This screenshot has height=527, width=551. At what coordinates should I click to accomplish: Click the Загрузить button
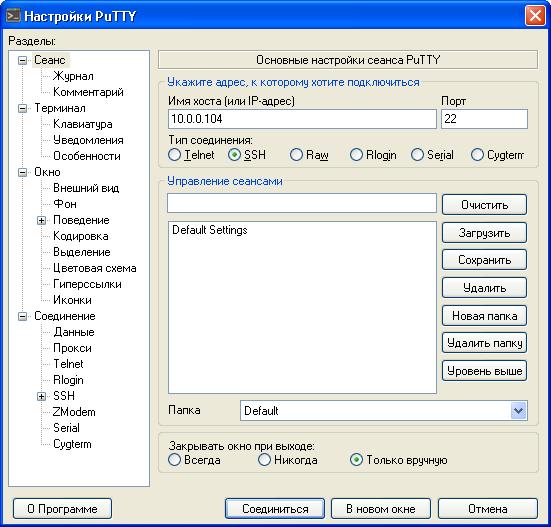(484, 233)
